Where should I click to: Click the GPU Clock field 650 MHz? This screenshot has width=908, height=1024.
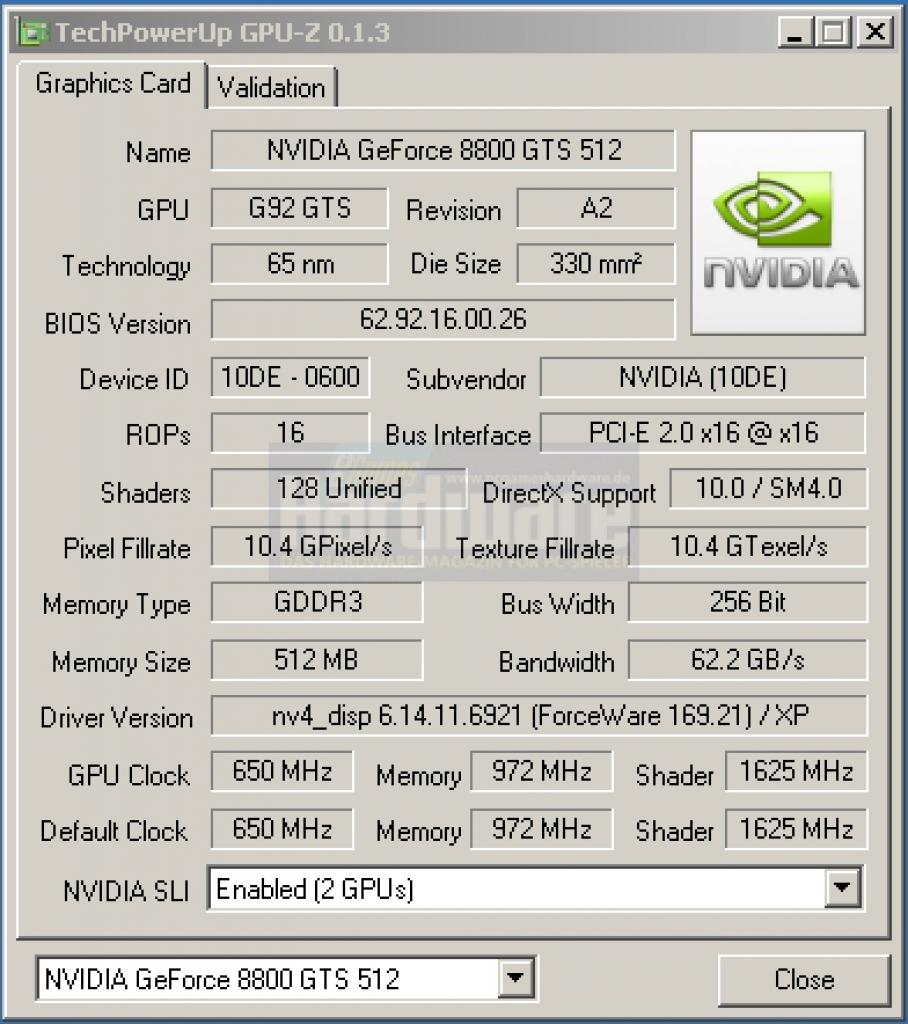click(x=282, y=771)
